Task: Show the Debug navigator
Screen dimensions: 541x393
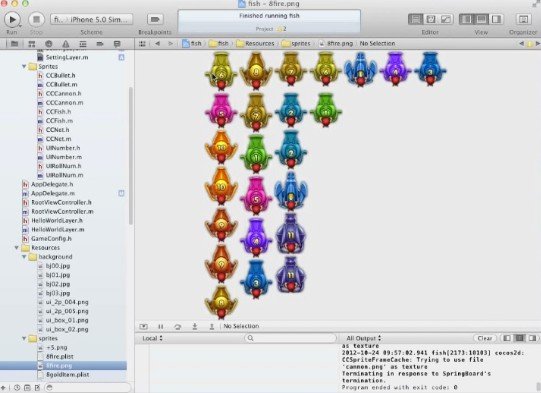Action: coord(83,44)
